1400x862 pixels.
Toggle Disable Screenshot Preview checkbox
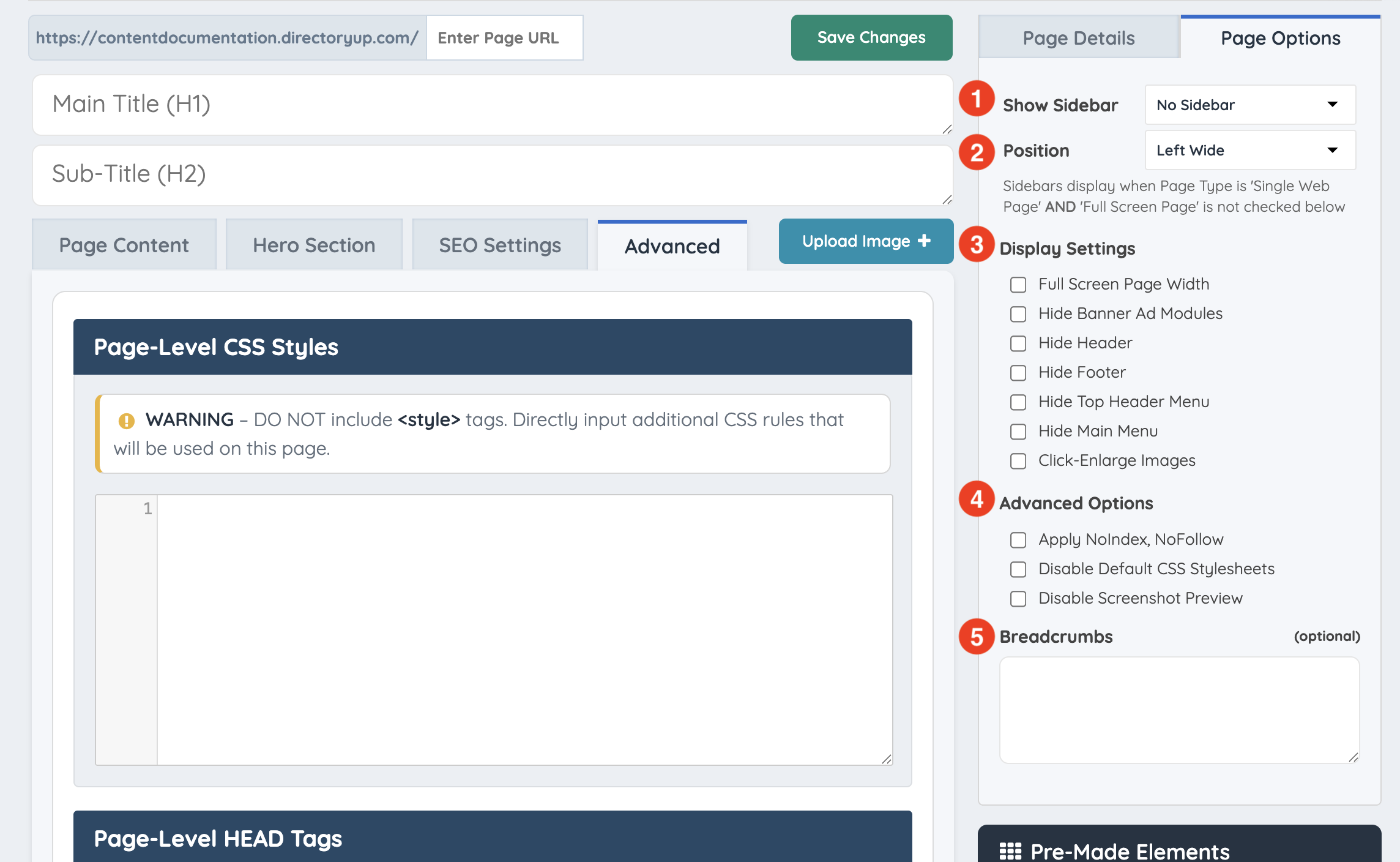[x=1018, y=599]
